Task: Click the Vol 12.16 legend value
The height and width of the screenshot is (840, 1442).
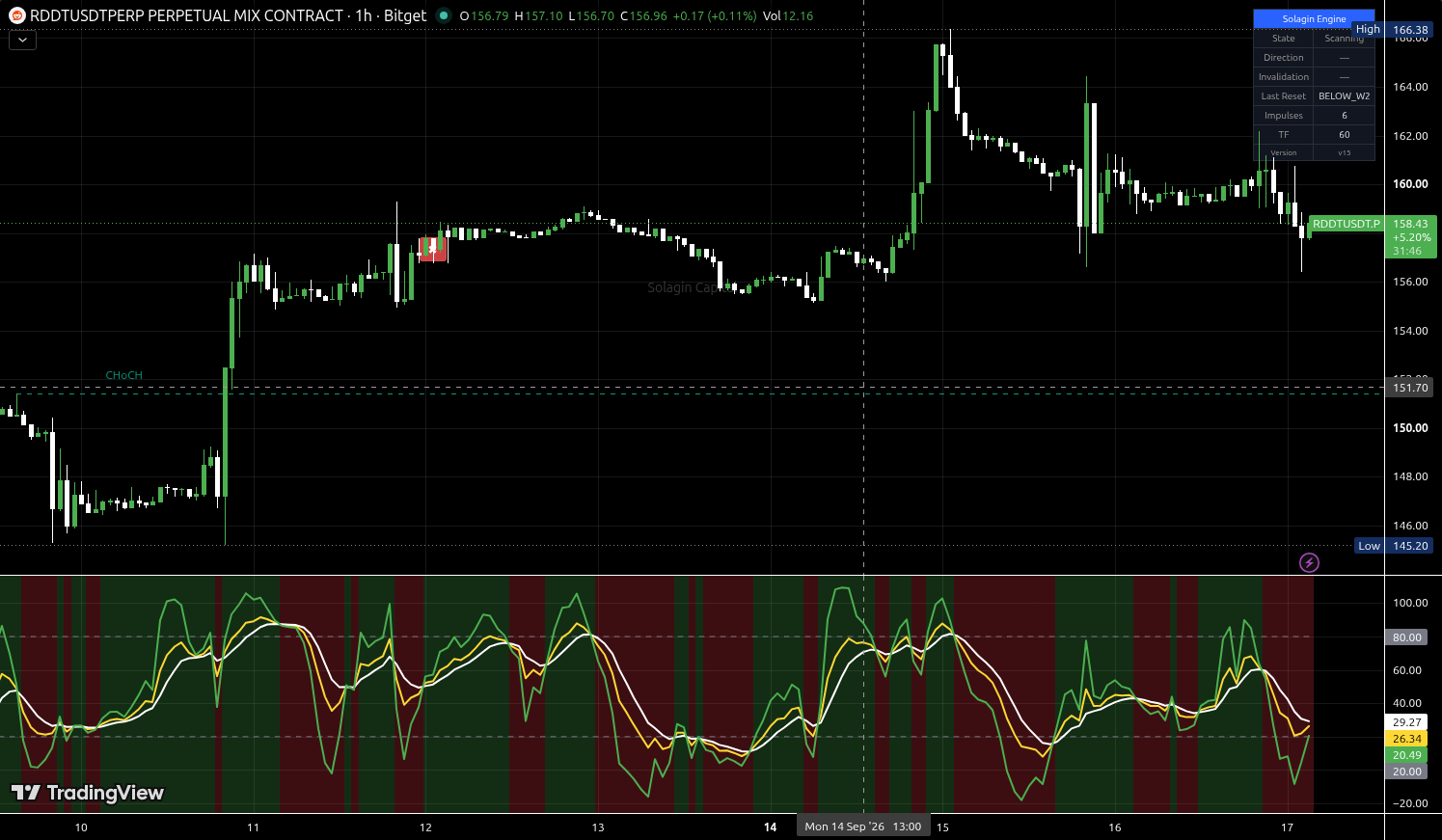Action: [x=787, y=16]
